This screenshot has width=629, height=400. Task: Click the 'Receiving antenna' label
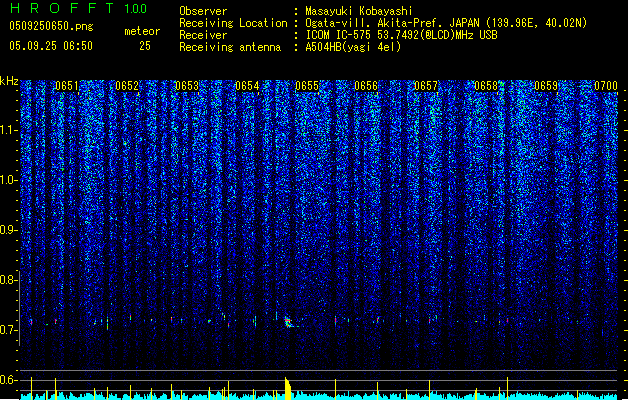point(230,47)
